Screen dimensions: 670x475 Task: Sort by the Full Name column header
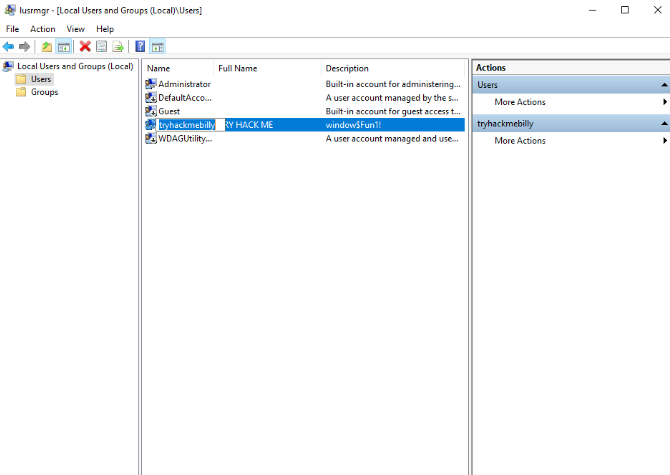tap(238, 68)
